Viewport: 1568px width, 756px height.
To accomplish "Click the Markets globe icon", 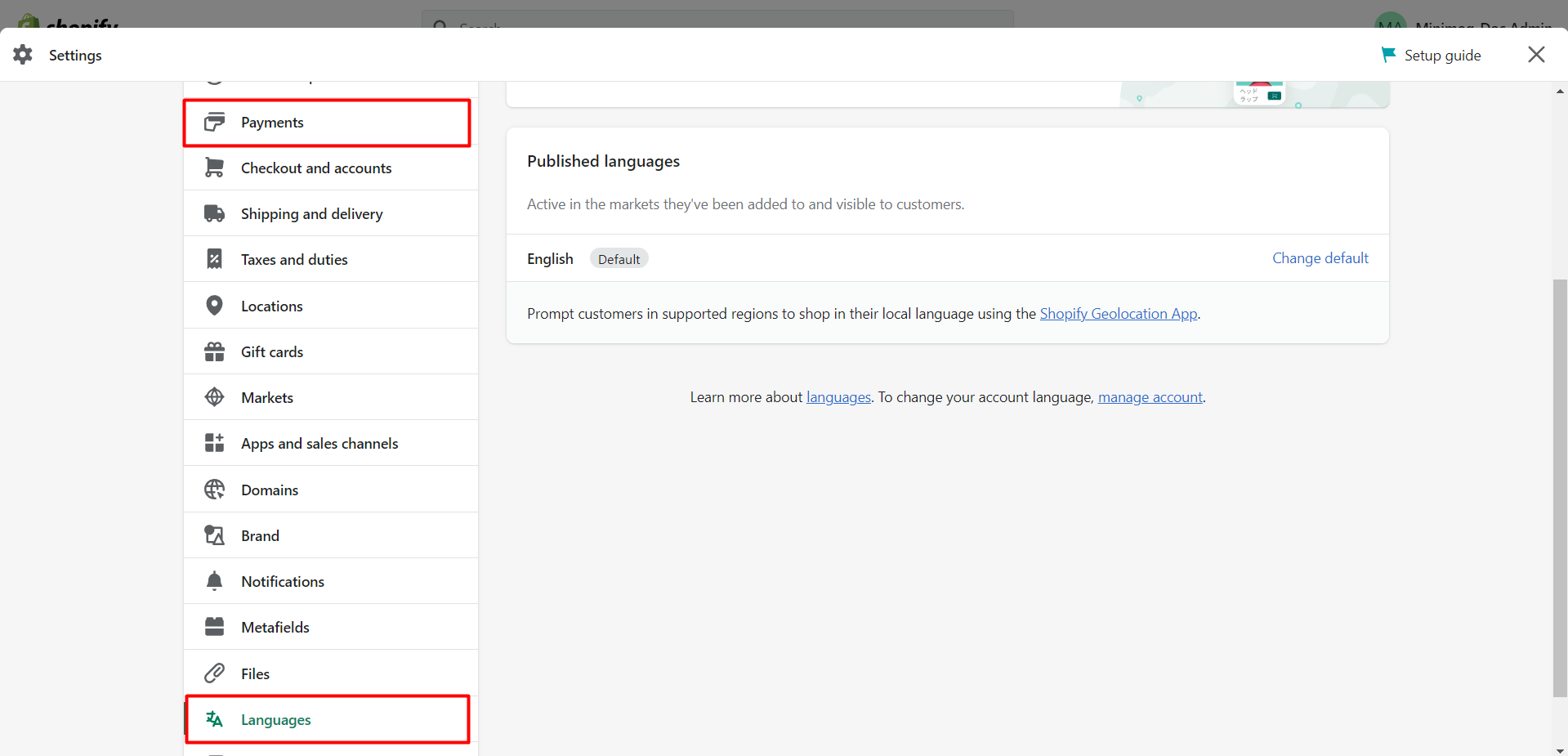I will [214, 397].
